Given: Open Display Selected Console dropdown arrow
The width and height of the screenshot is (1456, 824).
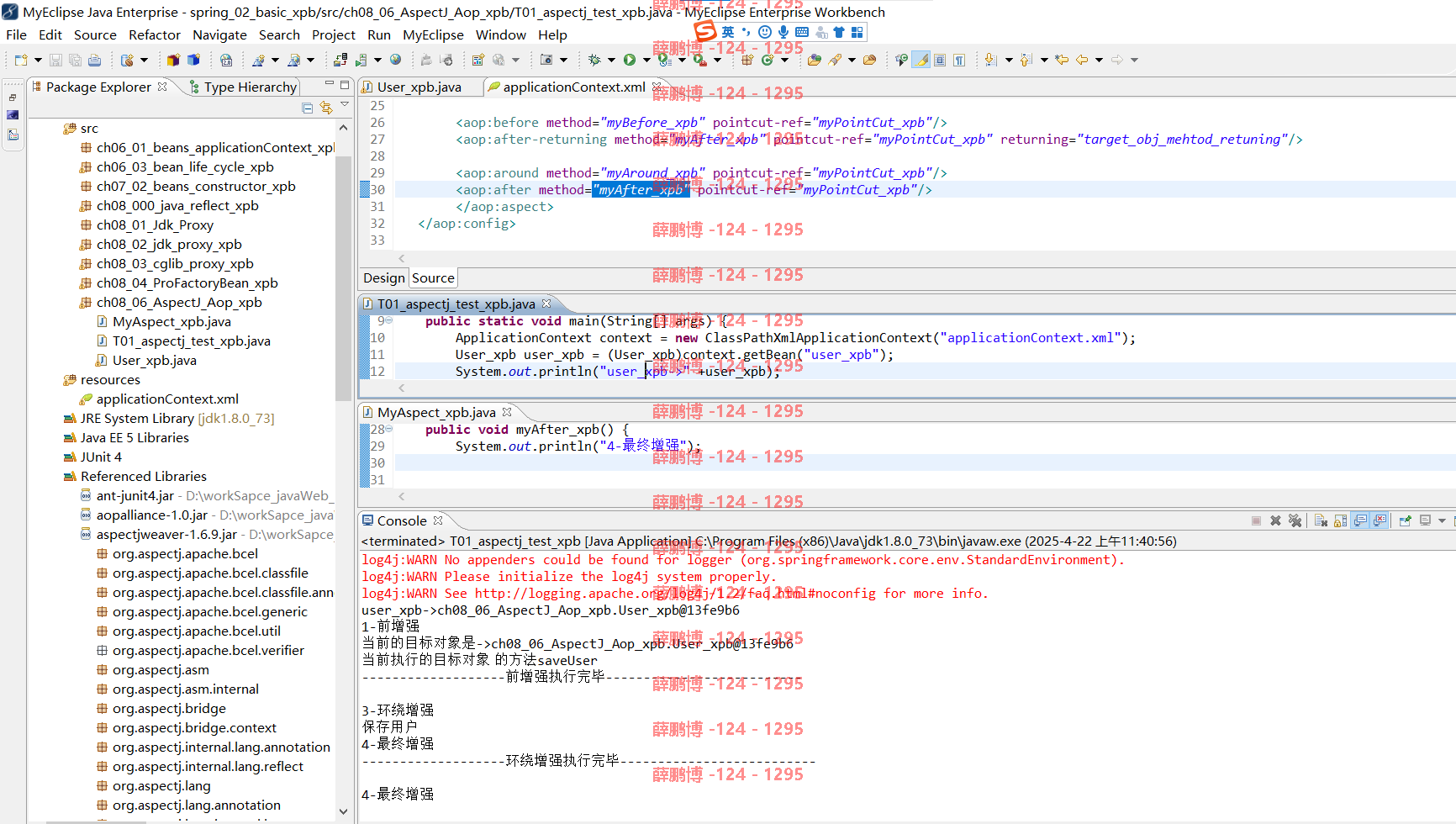Looking at the screenshot, I should 1442,520.
